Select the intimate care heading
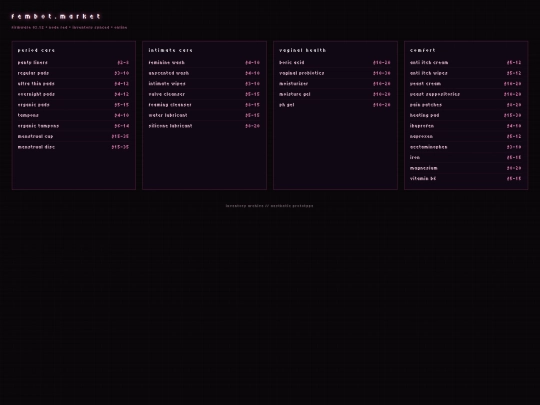540x405 pixels. (170, 50)
